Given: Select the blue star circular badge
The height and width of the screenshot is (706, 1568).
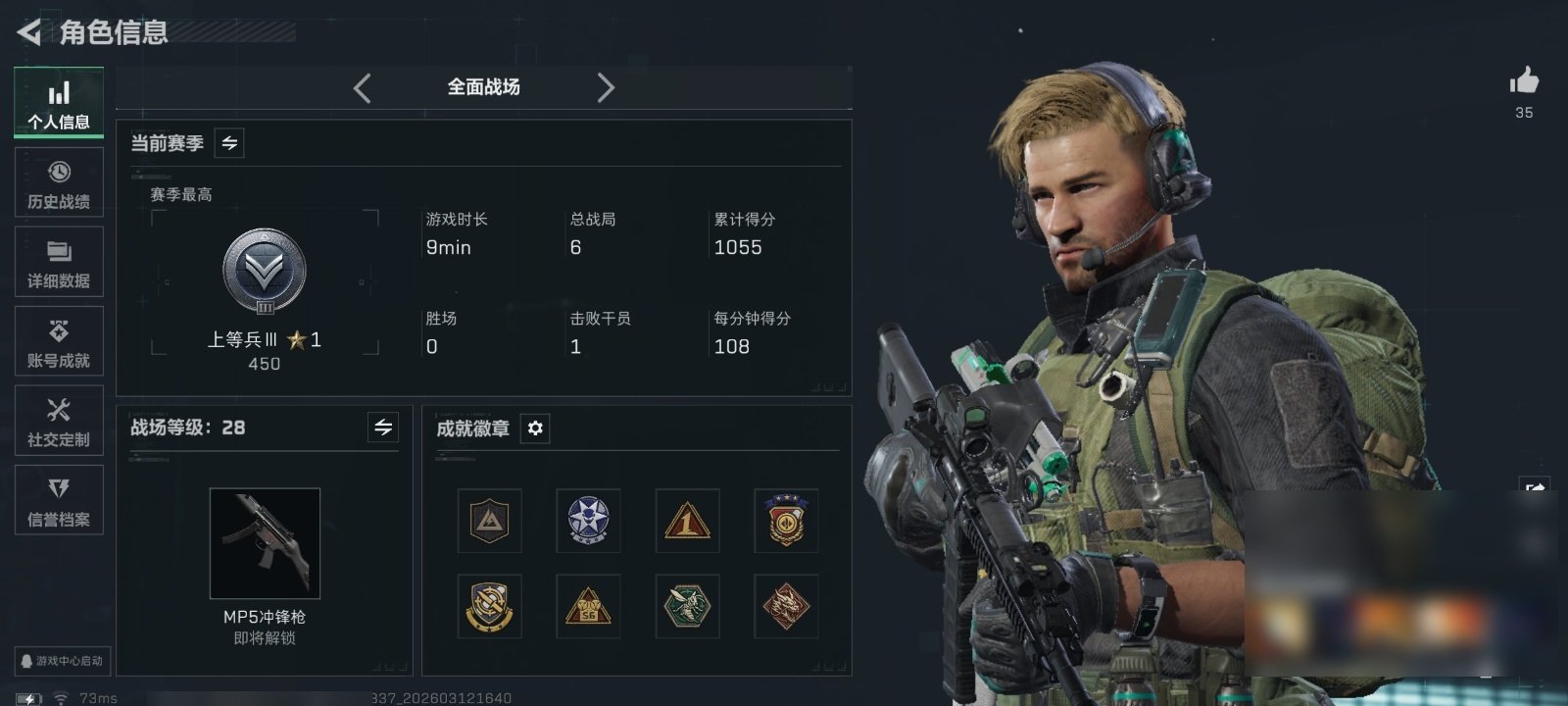Looking at the screenshot, I should click(x=588, y=521).
